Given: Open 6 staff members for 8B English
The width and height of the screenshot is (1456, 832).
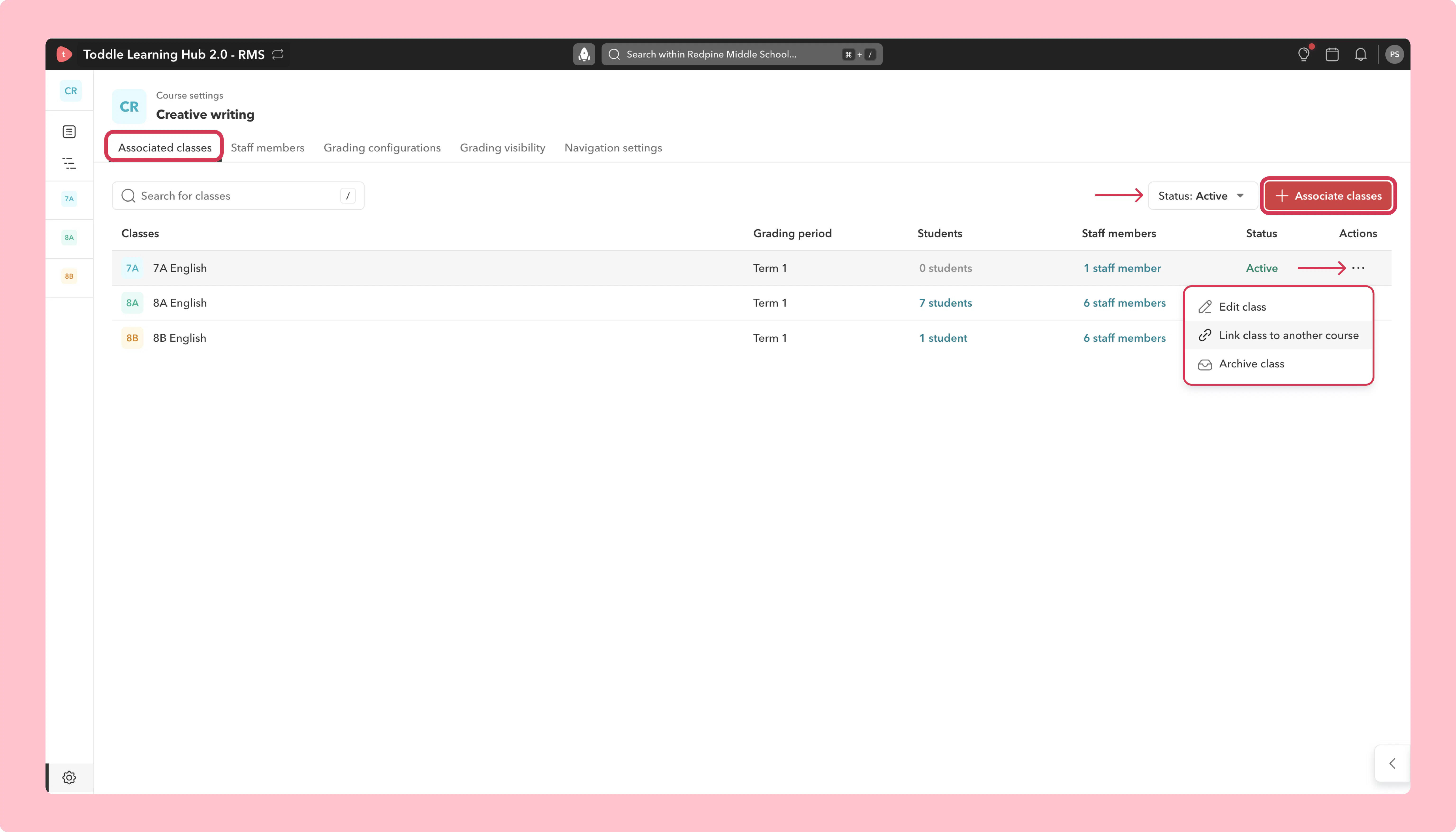Looking at the screenshot, I should pyautogui.click(x=1124, y=338).
